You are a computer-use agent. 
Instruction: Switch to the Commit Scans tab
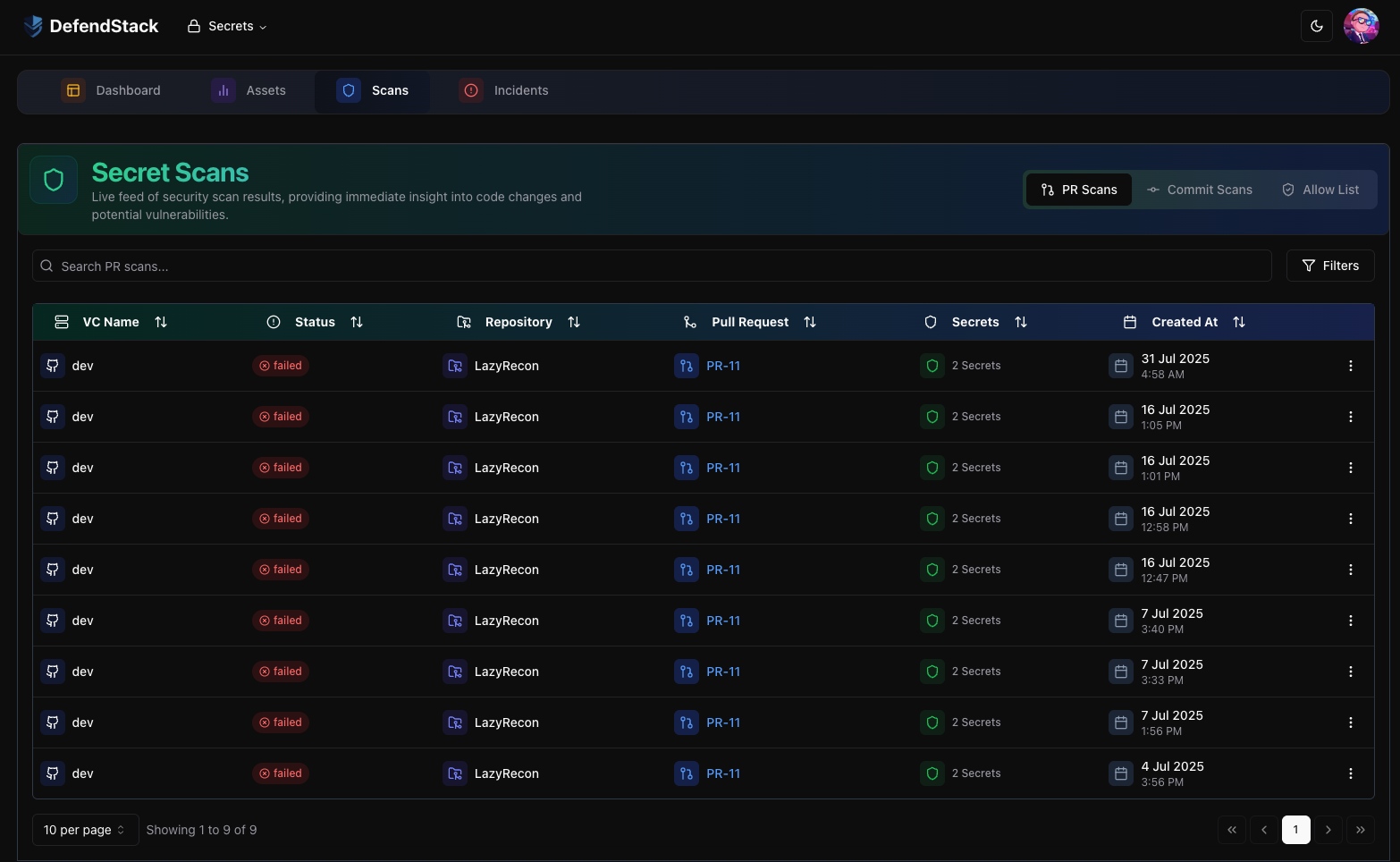pos(1200,190)
